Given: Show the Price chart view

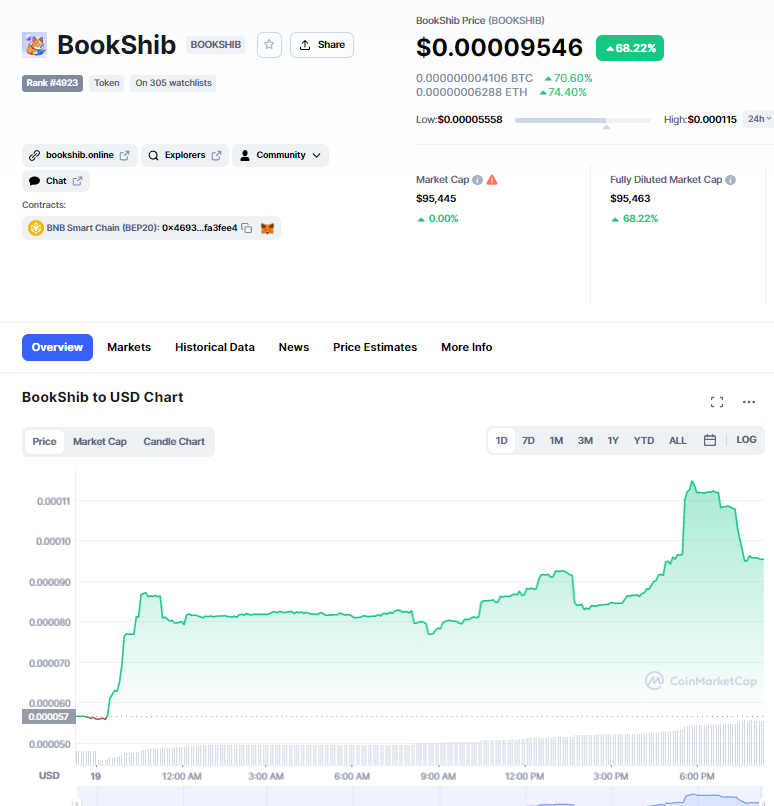Looking at the screenshot, I should point(44,442).
